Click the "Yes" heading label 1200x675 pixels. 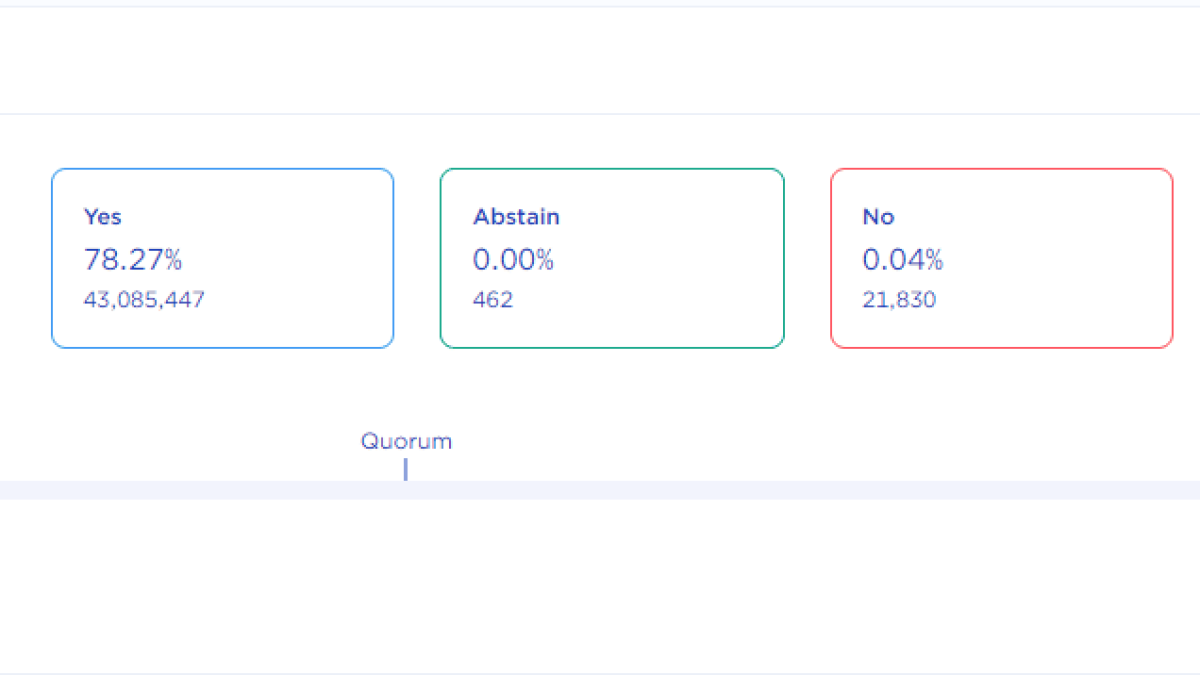(103, 217)
